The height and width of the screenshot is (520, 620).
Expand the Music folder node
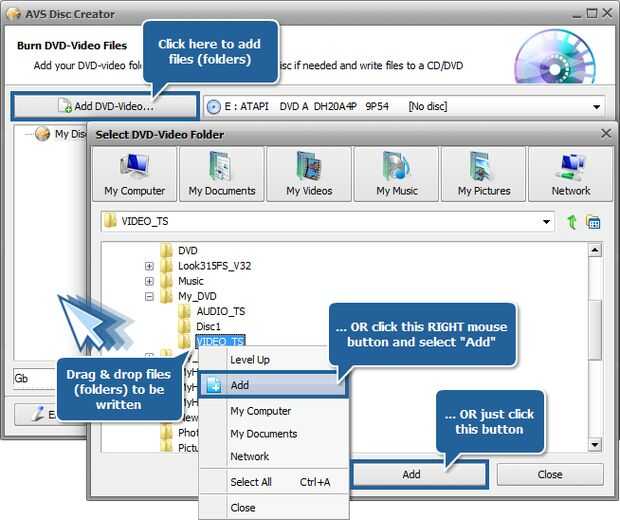pyautogui.click(x=149, y=281)
